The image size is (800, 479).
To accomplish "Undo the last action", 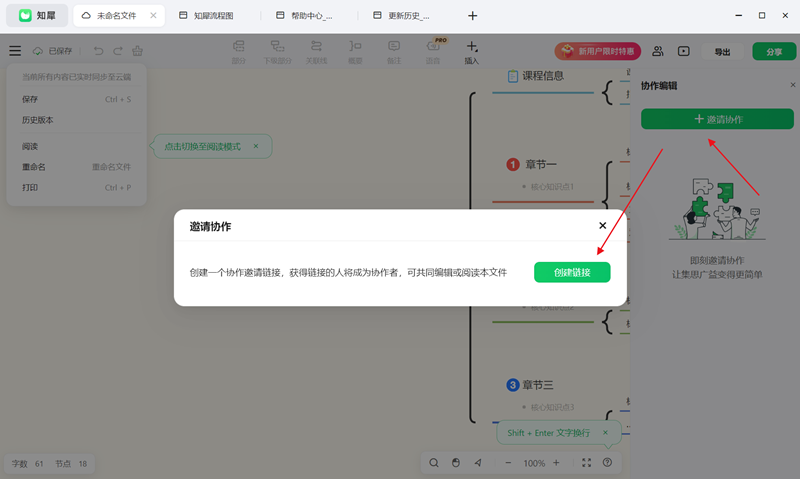I will 98,51.
